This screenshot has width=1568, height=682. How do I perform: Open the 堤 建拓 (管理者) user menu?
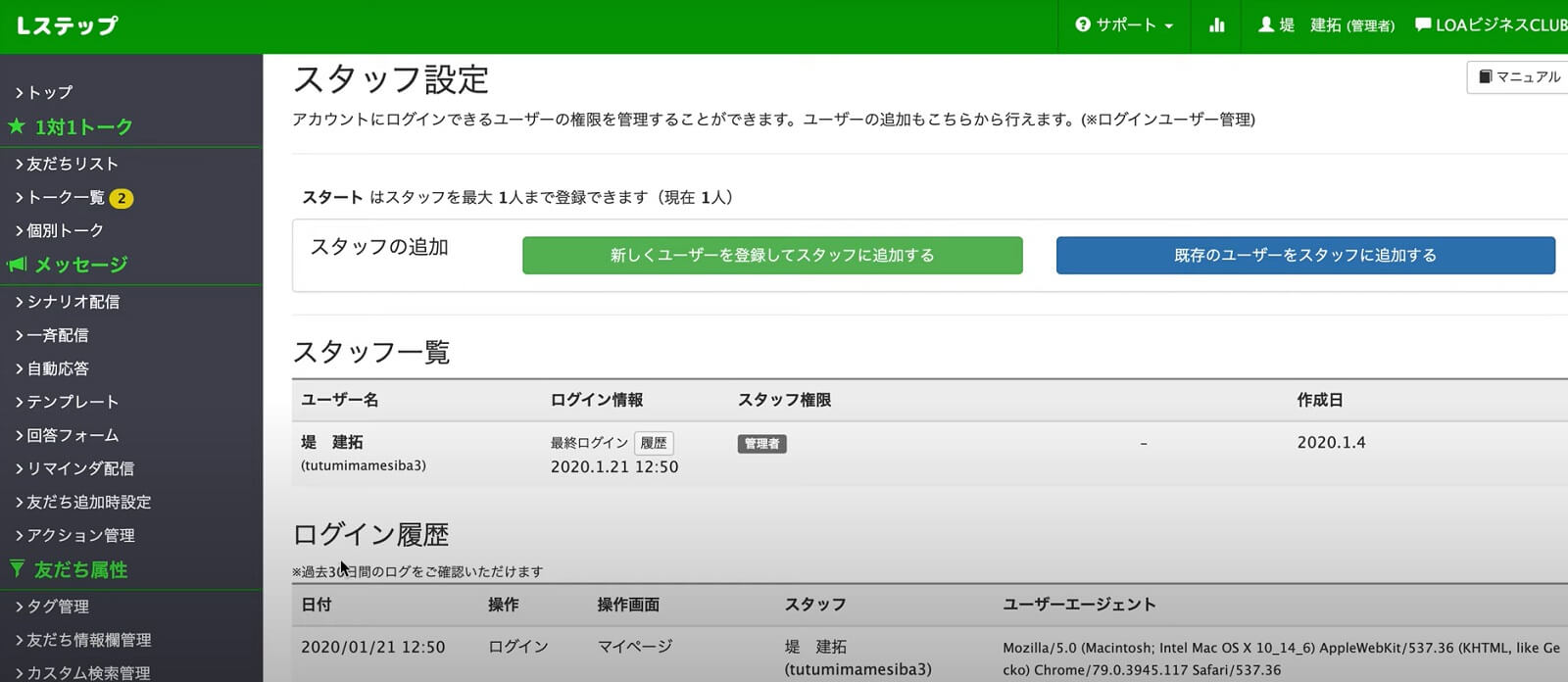(x=1326, y=25)
